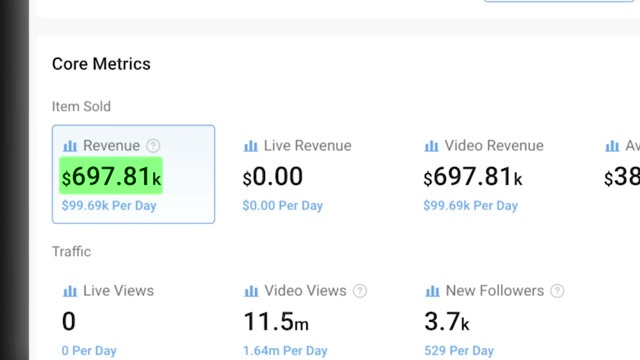Open the help tooltip icon next to New Followers
The image size is (640, 360).
tap(557, 291)
